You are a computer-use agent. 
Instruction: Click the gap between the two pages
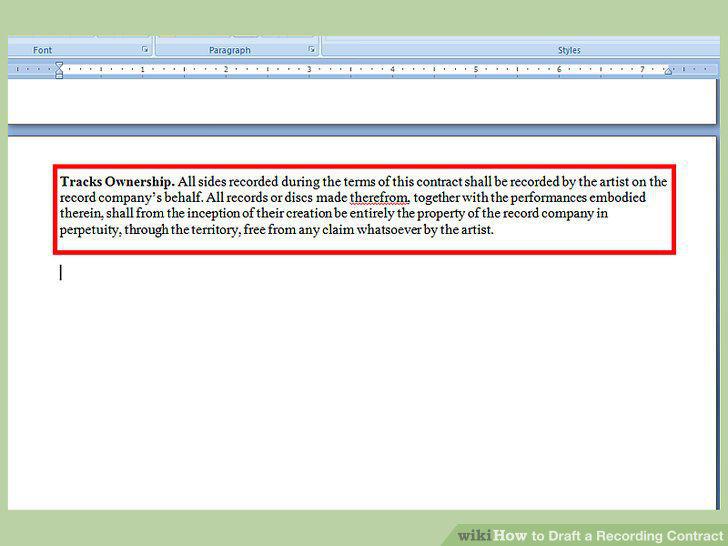click(362, 130)
